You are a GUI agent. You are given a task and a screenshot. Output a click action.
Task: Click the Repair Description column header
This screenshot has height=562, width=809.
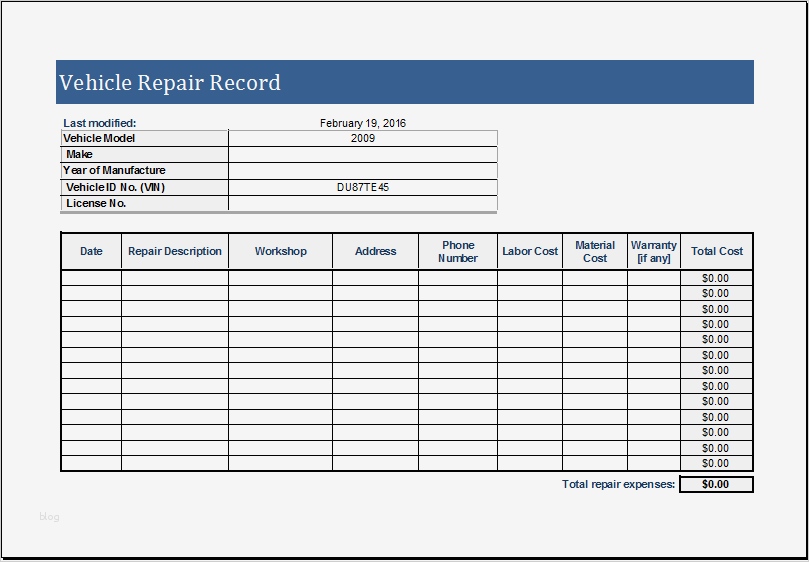175,251
